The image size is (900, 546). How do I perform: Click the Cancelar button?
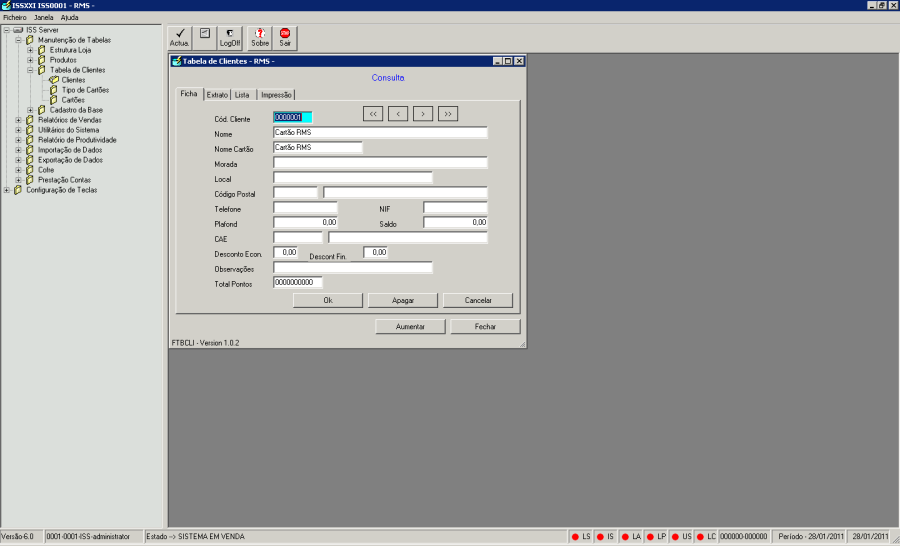[478, 300]
